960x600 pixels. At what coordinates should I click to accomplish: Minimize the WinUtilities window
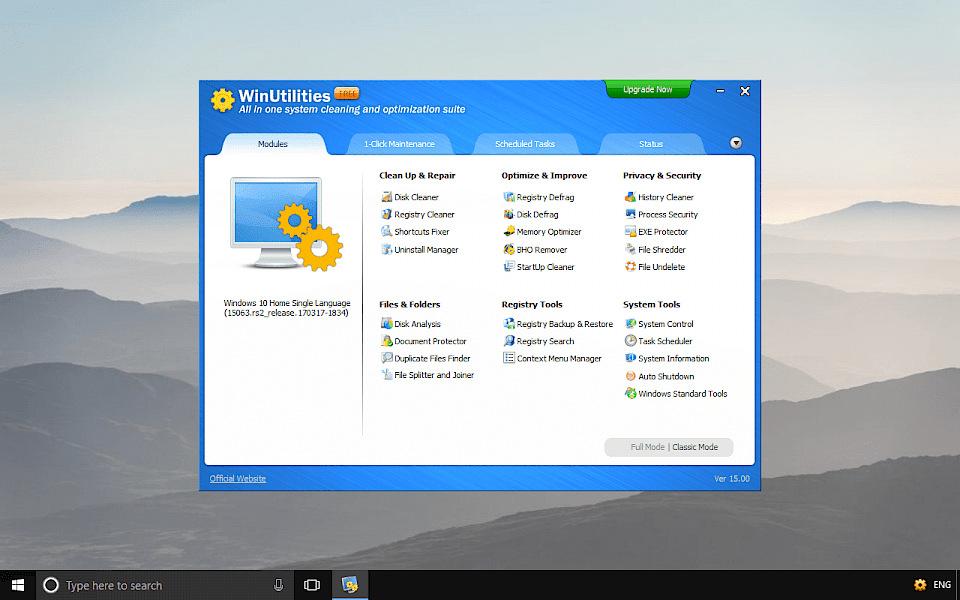coord(721,91)
